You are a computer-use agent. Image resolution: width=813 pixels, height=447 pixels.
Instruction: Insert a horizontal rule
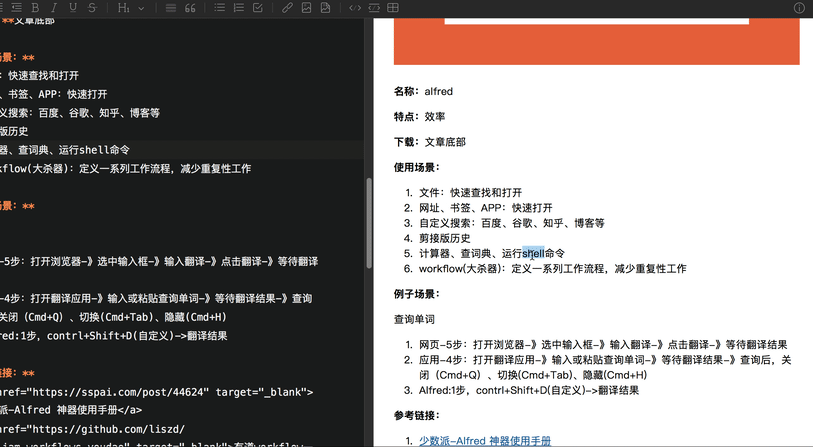pos(171,7)
